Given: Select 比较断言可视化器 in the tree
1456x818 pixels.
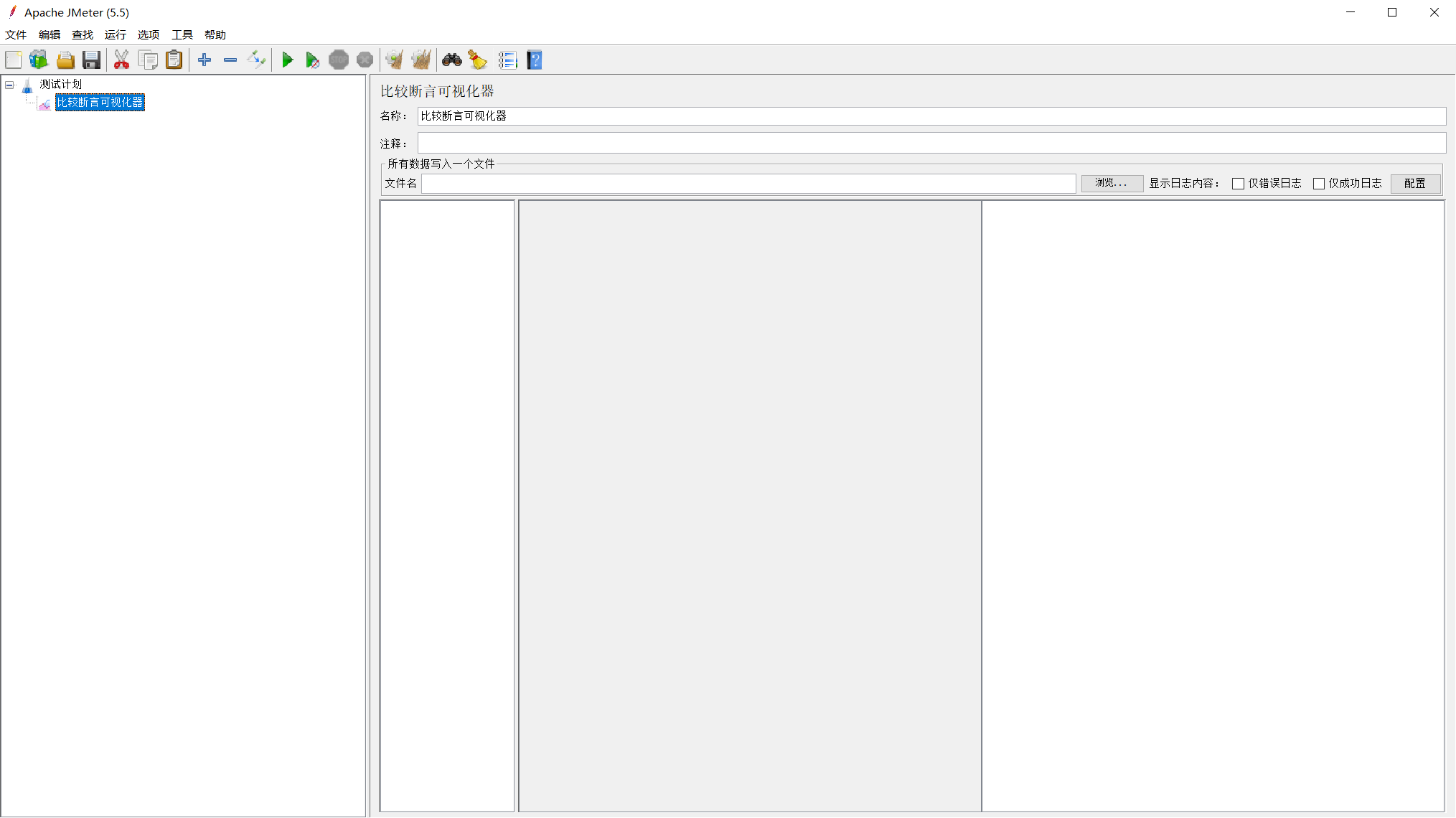Looking at the screenshot, I should (100, 103).
